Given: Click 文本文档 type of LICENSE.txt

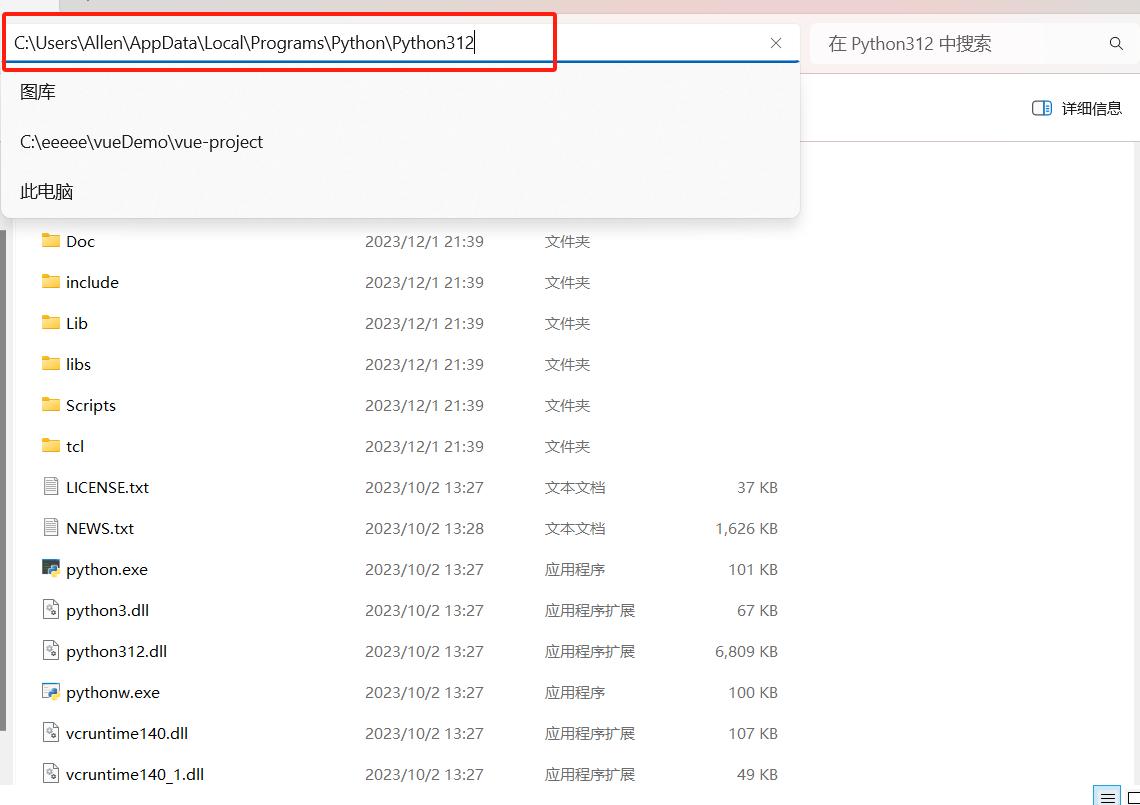Looking at the screenshot, I should click(575, 488).
